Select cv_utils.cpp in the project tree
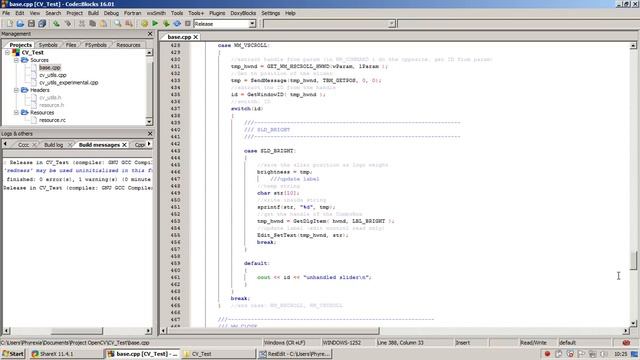 [x=53, y=75]
